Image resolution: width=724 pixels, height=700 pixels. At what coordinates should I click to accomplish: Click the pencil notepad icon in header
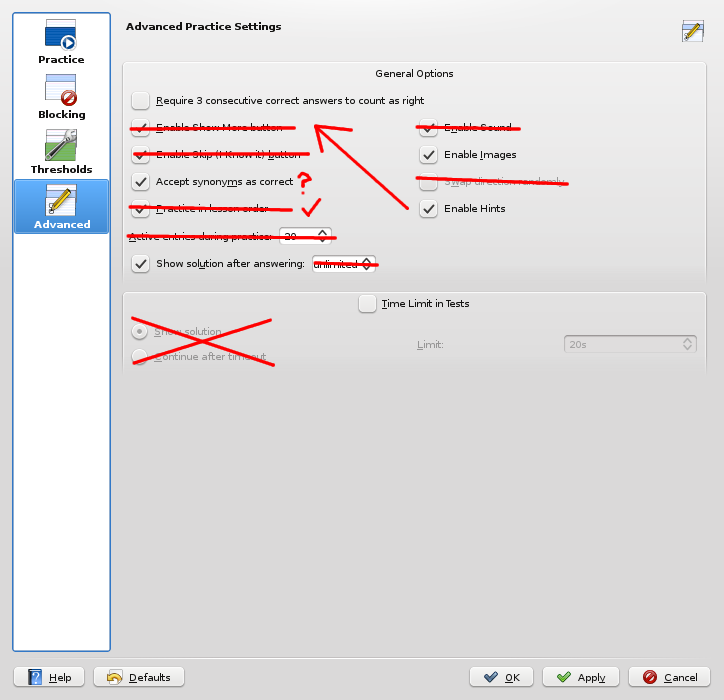pyautogui.click(x=692, y=31)
